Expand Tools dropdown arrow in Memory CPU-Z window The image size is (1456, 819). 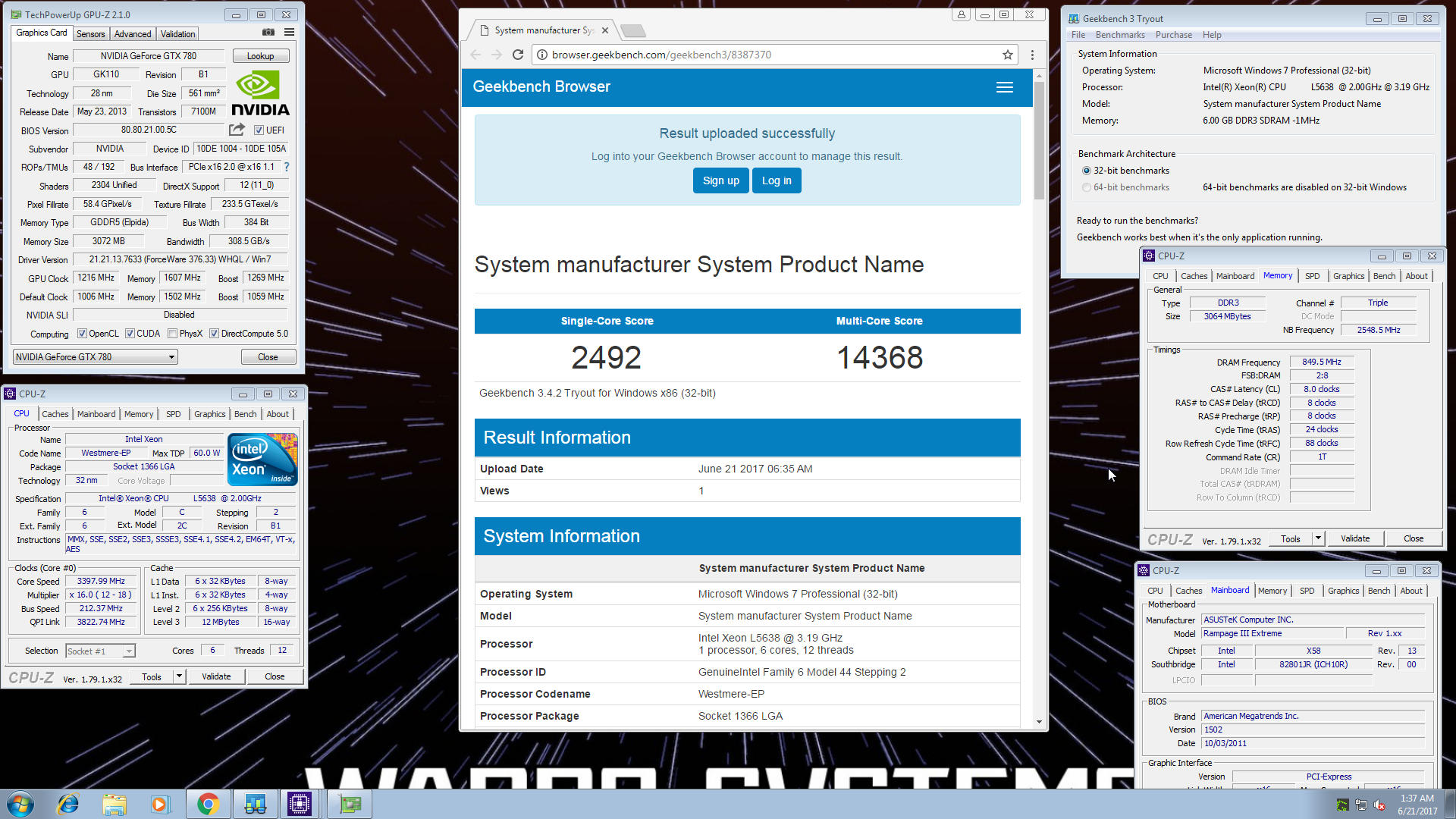pos(1318,538)
